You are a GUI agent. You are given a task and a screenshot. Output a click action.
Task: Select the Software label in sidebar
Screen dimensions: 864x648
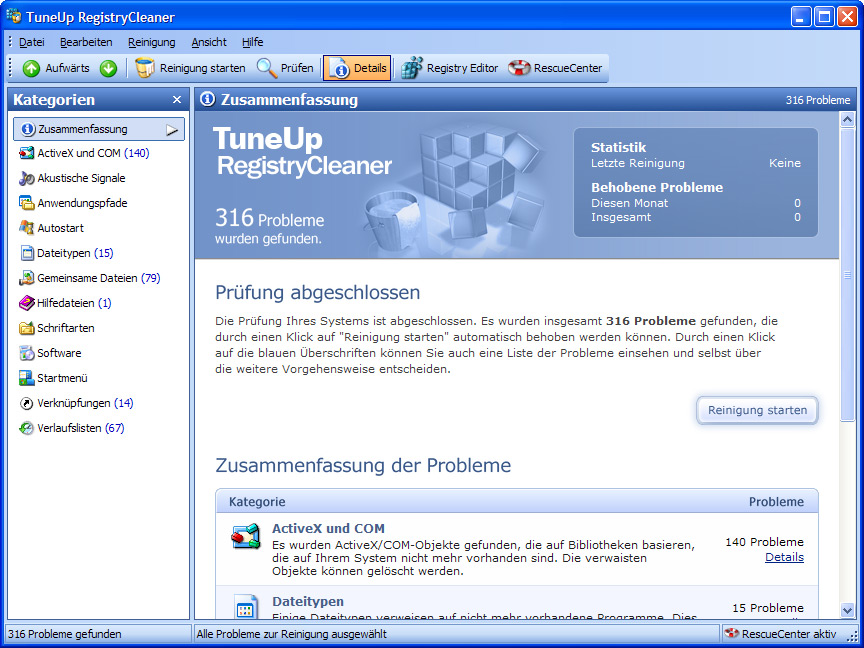(59, 353)
